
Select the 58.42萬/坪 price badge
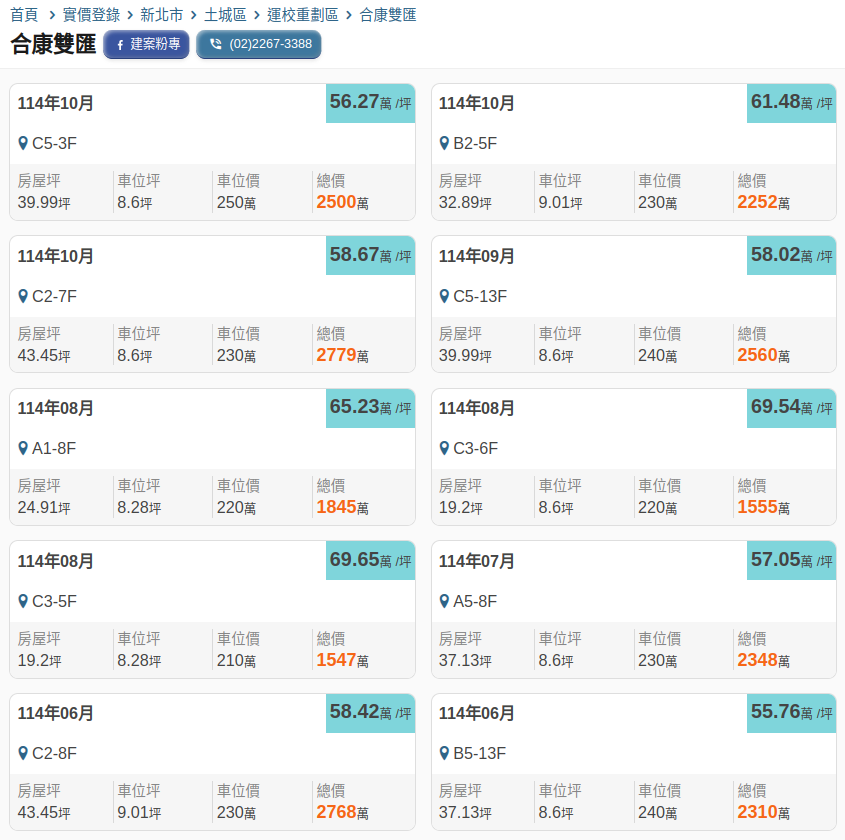coord(370,713)
